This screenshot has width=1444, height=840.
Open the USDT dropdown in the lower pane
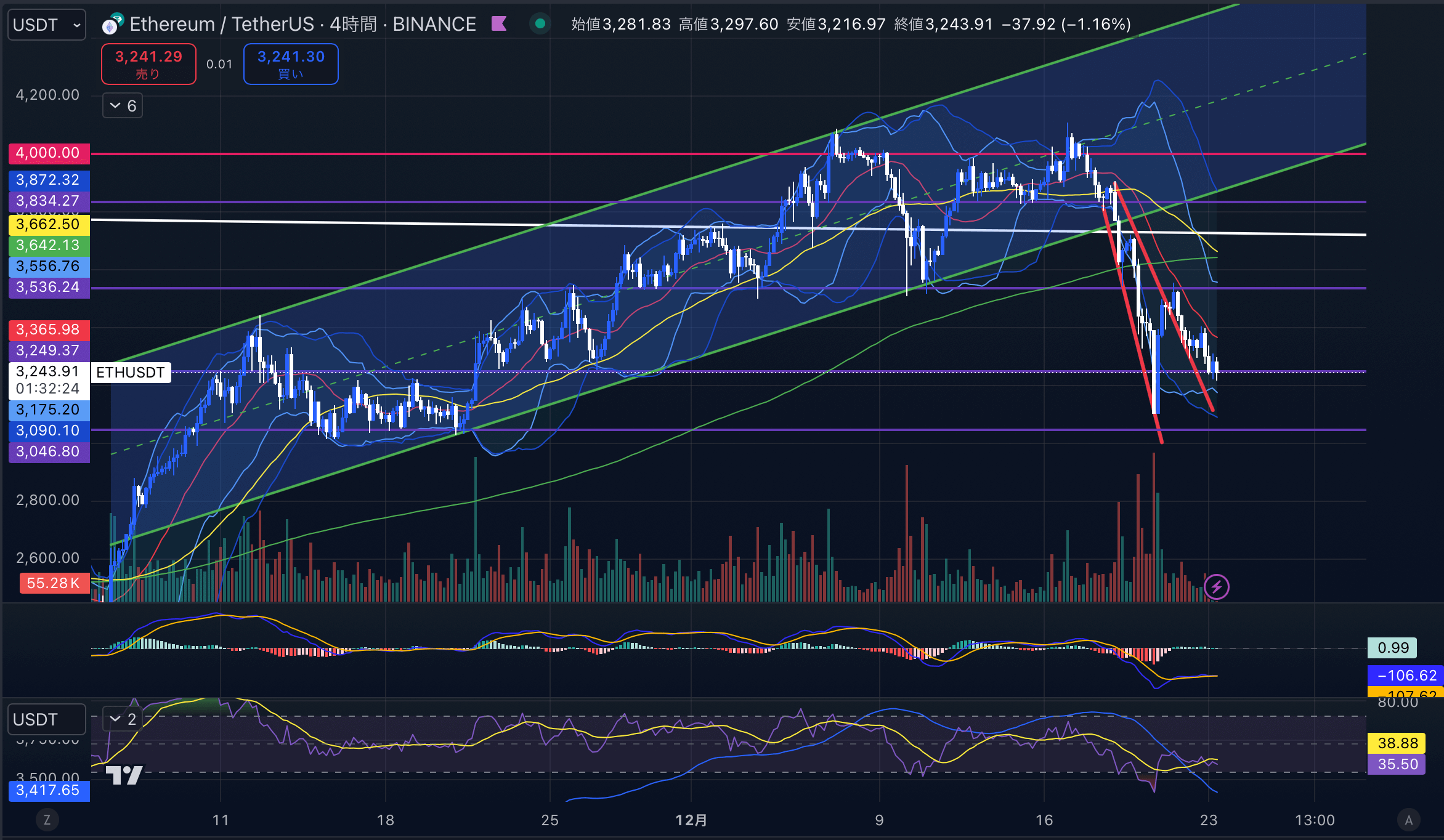click(46, 719)
